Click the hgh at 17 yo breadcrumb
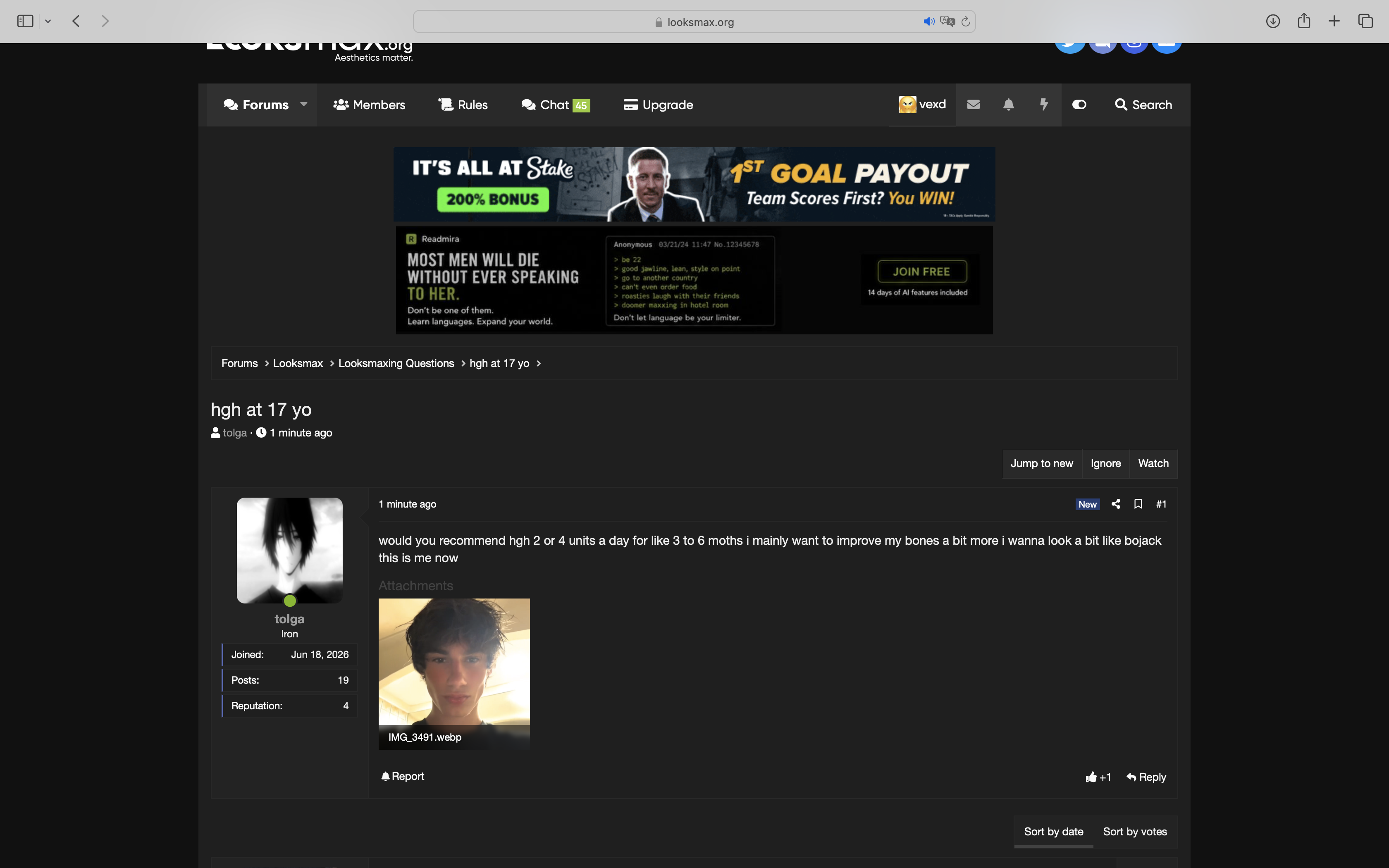Screen dimensions: 1389x868 coord(499,363)
